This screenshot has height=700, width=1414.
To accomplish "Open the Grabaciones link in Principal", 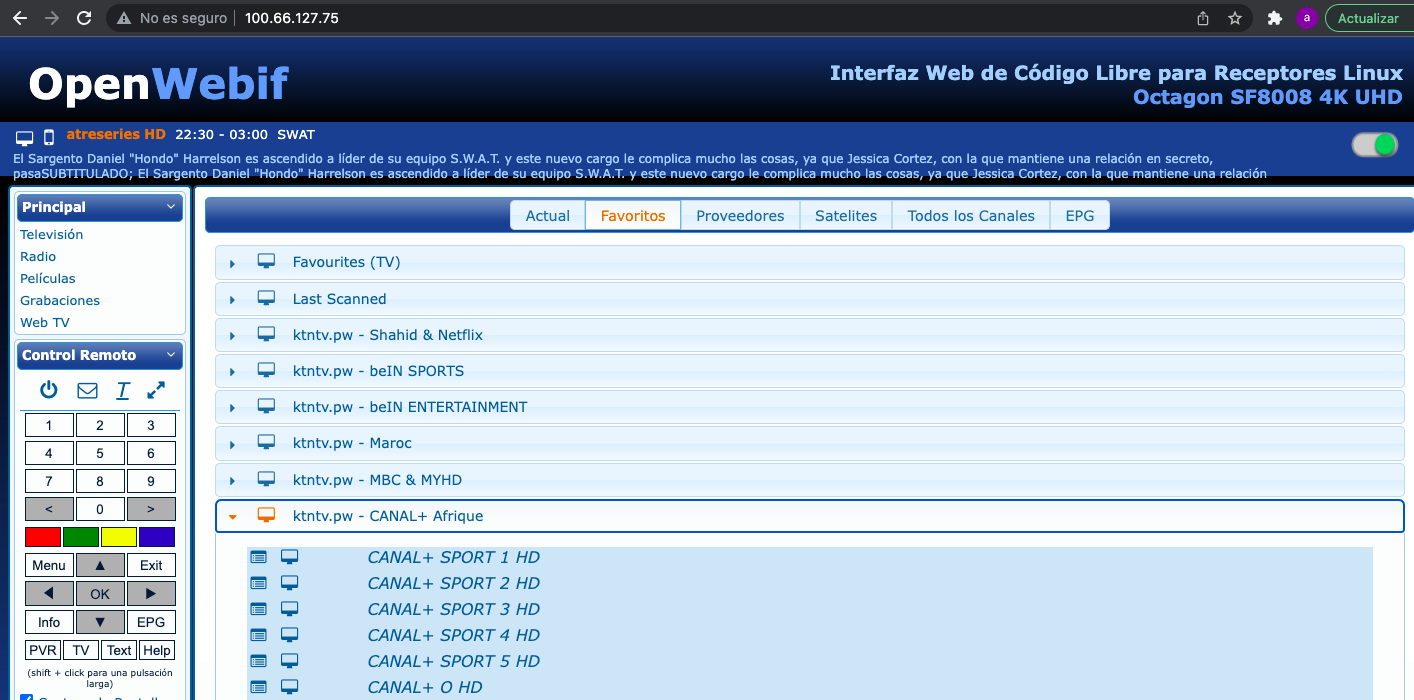I will tap(60, 300).
